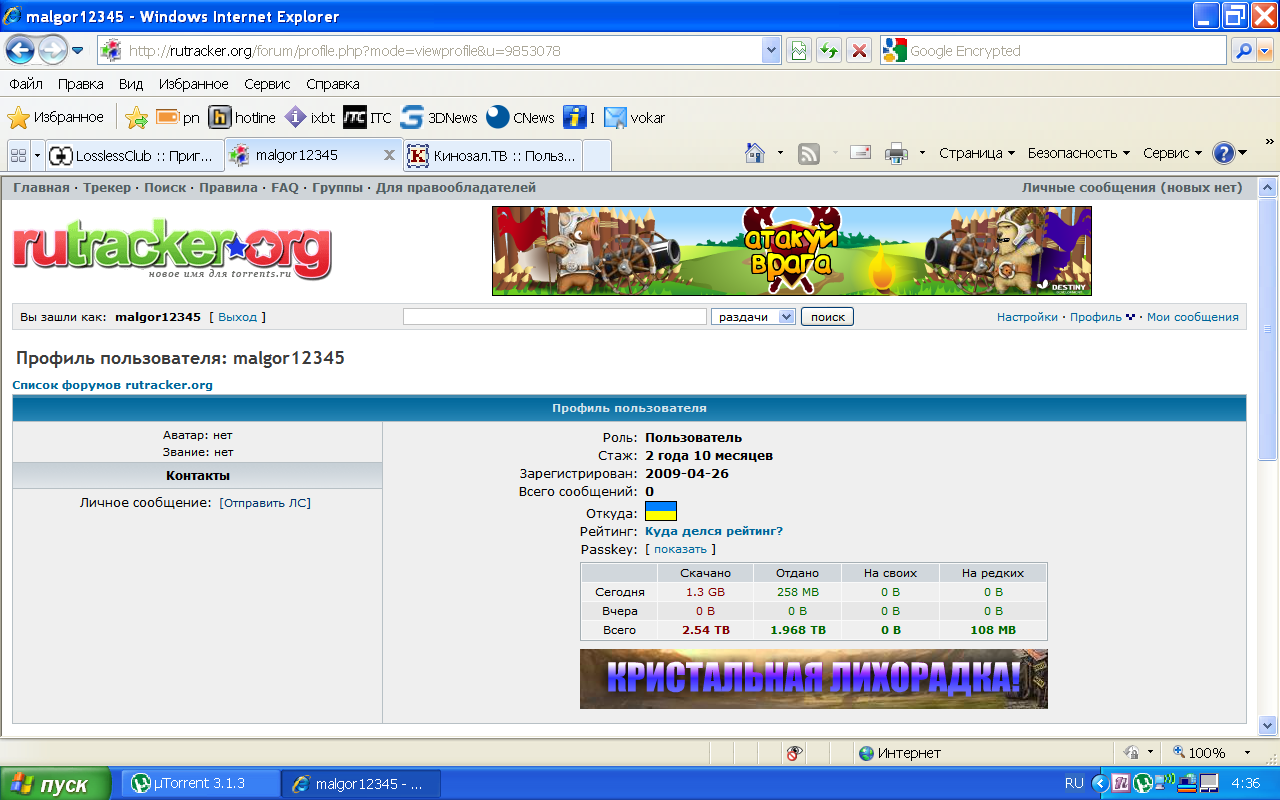Open the 3DNews bookmark
The width and height of the screenshot is (1280, 800).
pyautogui.click(x=439, y=118)
